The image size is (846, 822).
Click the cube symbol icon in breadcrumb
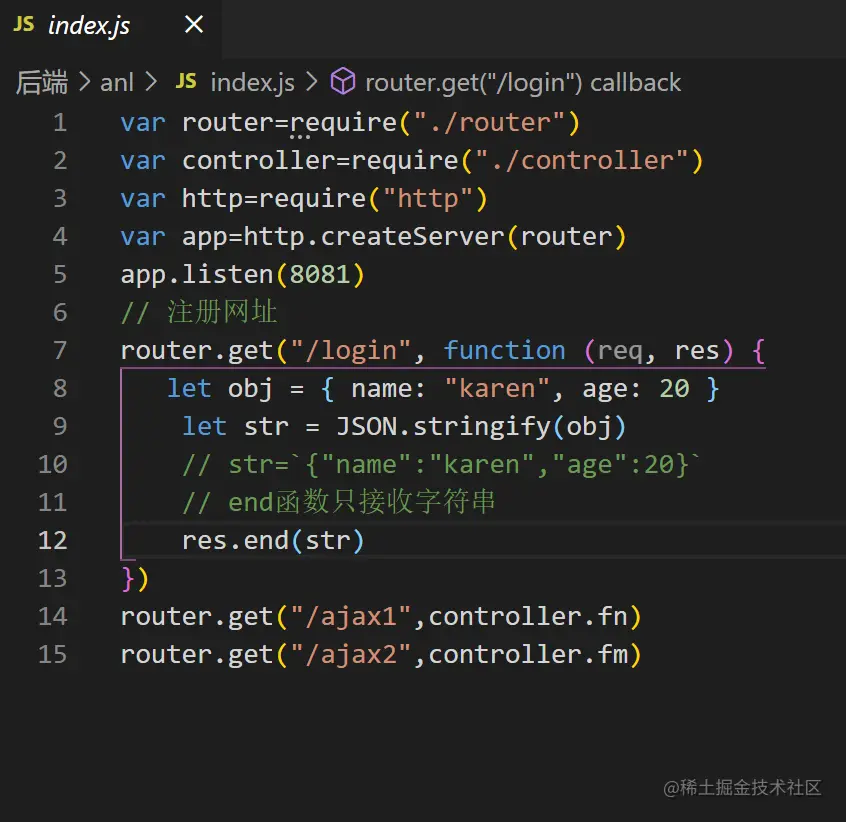pyautogui.click(x=343, y=81)
